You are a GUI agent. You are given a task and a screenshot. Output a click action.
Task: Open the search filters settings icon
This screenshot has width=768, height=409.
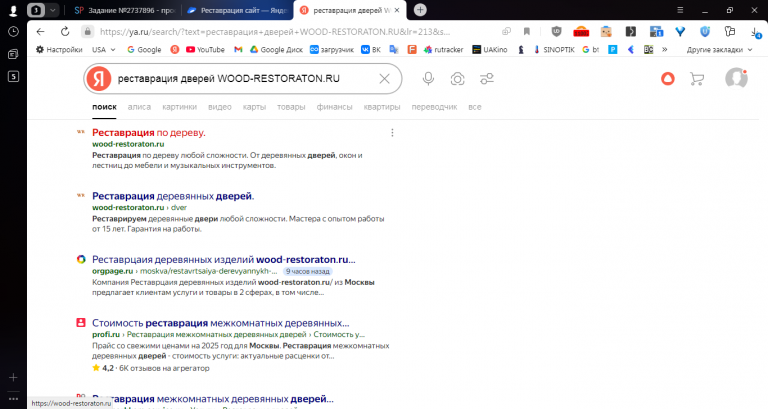tap(486, 78)
